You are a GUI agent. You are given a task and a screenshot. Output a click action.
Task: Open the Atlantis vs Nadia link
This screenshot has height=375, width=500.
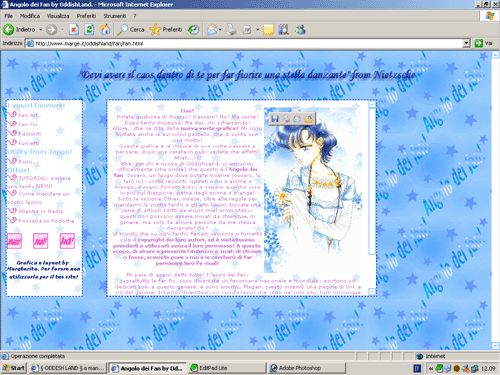[x=40, y=211]
